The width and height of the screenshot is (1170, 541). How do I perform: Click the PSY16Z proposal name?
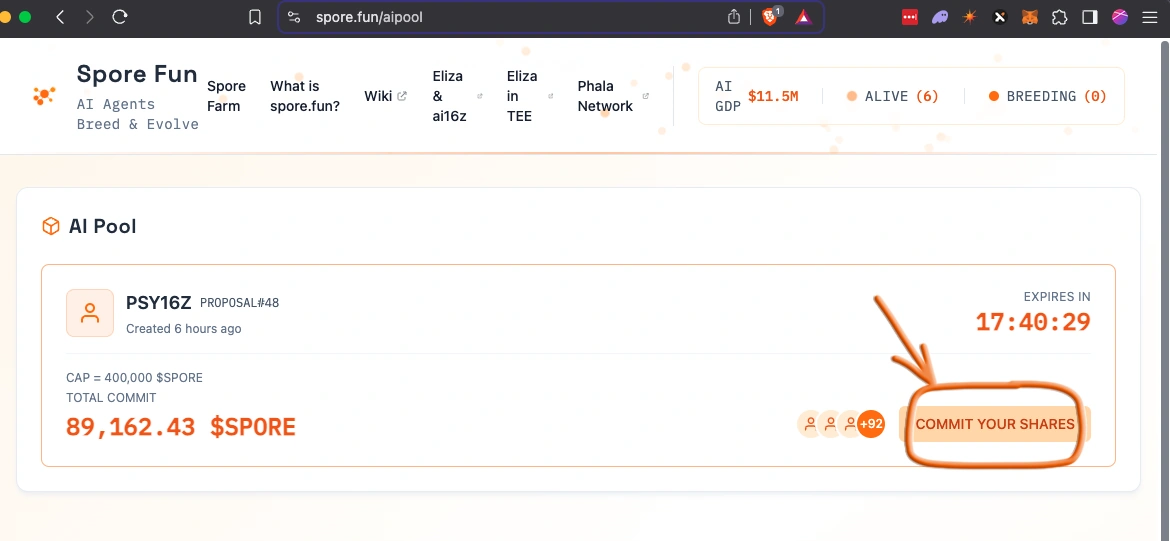coord(159,303)
